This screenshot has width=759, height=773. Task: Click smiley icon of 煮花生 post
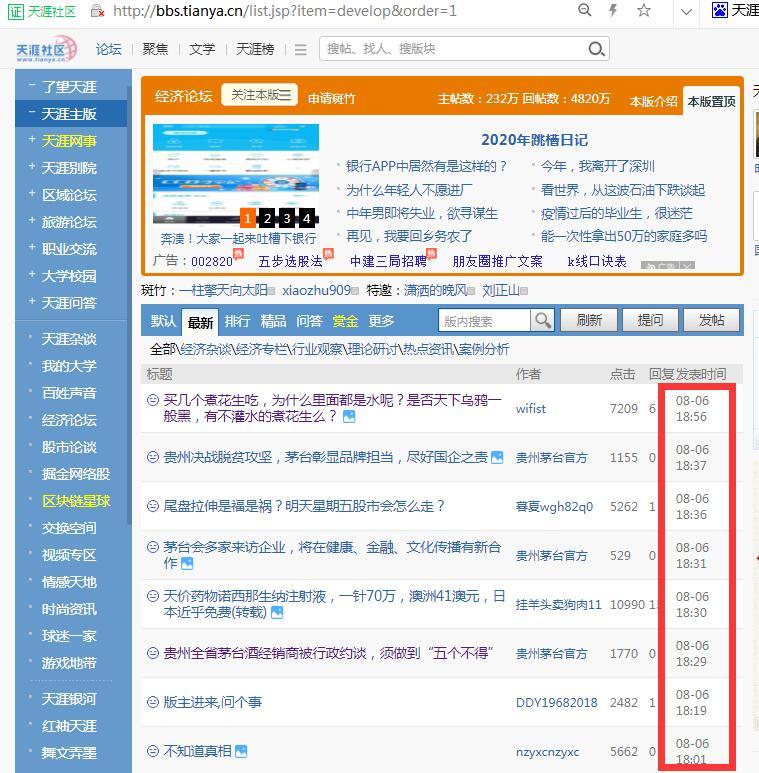(x=153, y=400)
